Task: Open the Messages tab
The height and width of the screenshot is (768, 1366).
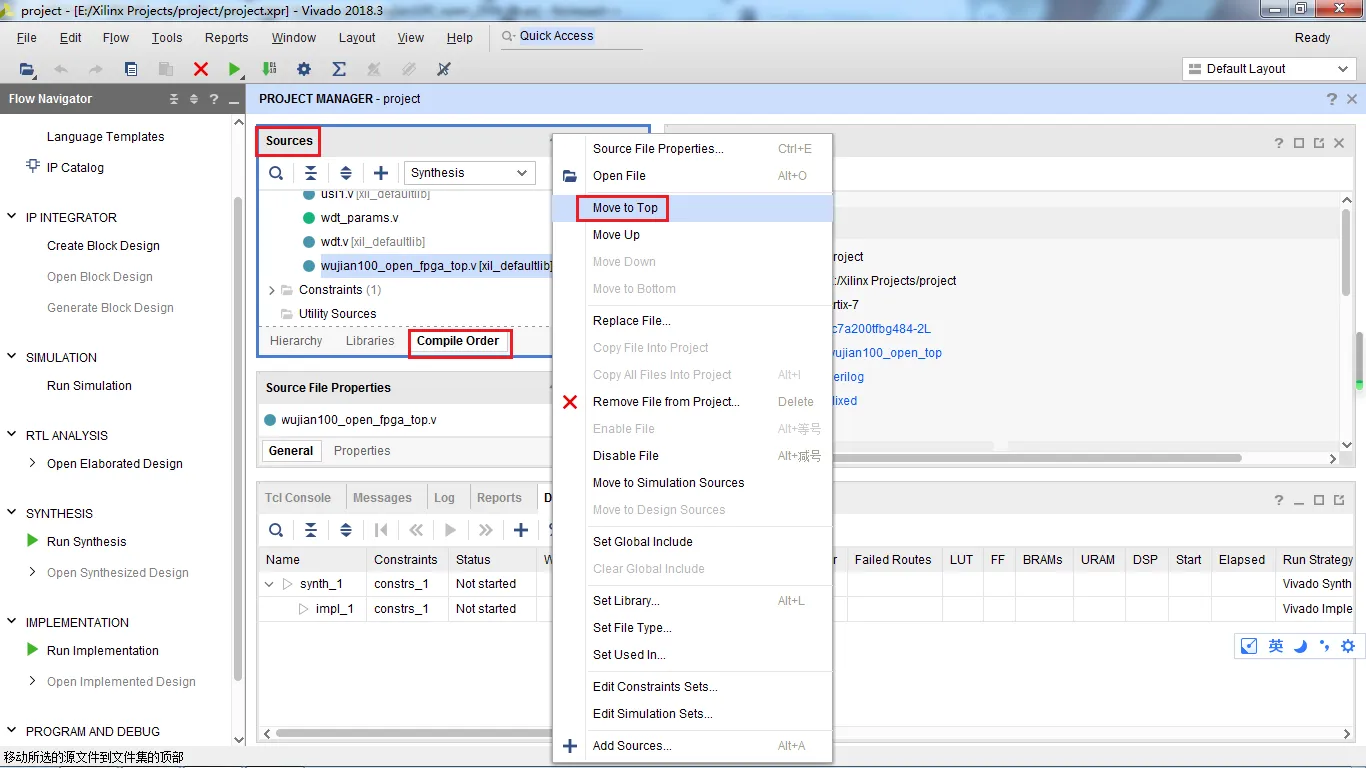Action: click(382, 498)
